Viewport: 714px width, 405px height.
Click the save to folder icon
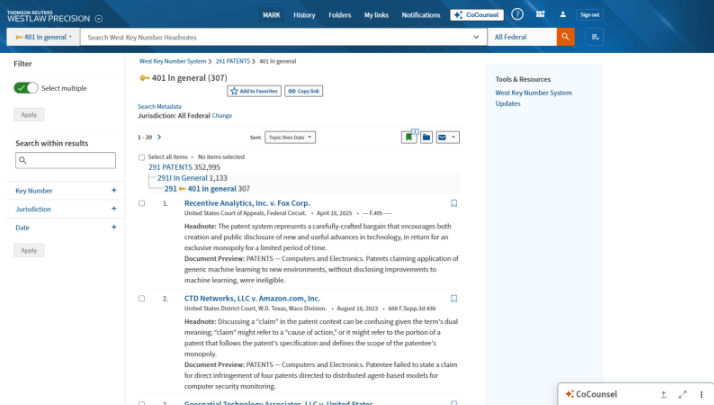click(426, 137)
